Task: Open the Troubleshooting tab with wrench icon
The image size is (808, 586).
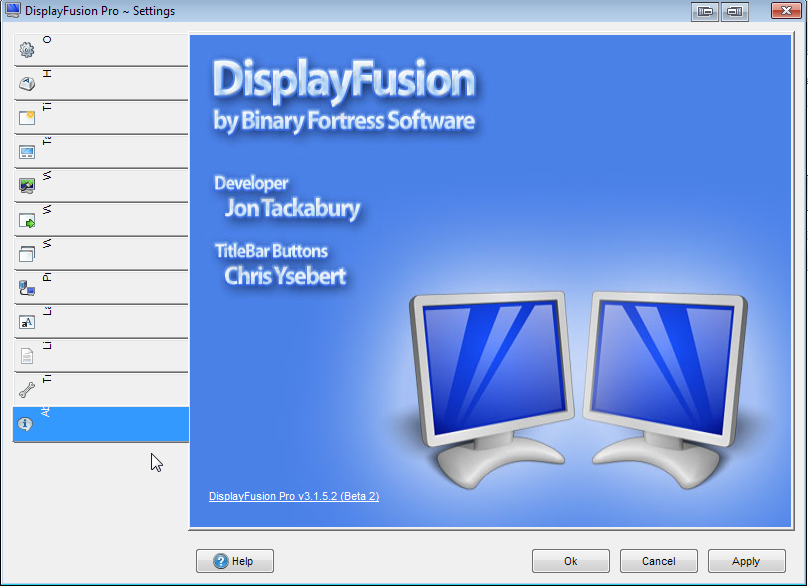Action: coord(100,390)
